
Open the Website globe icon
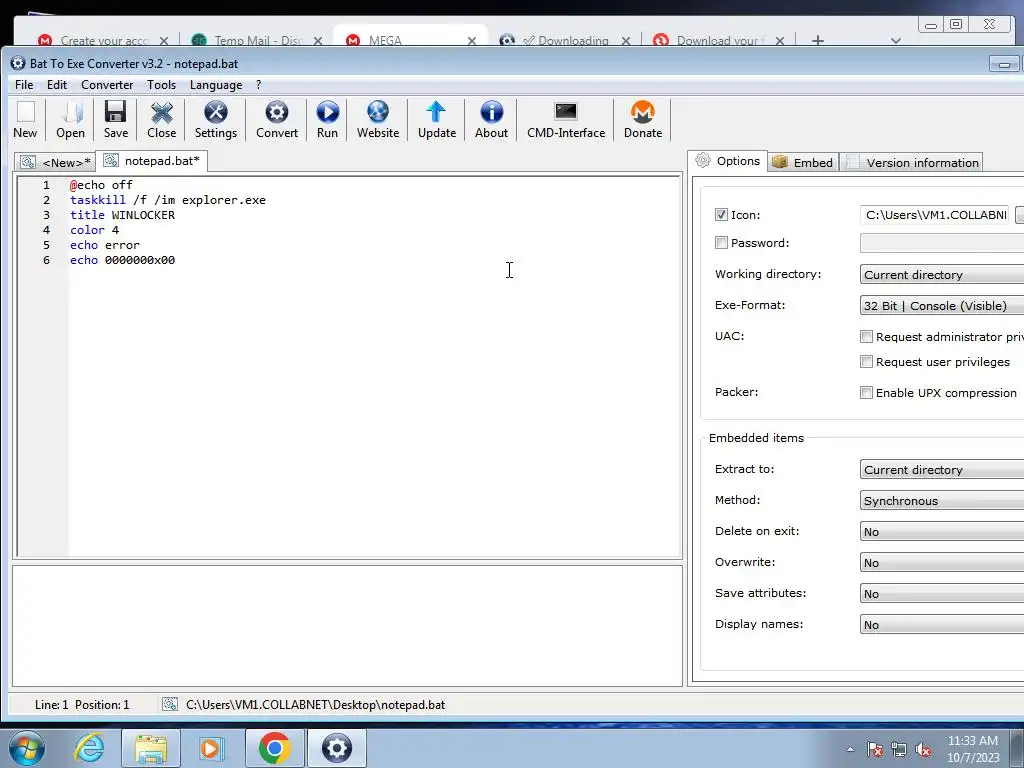[377, 120]
